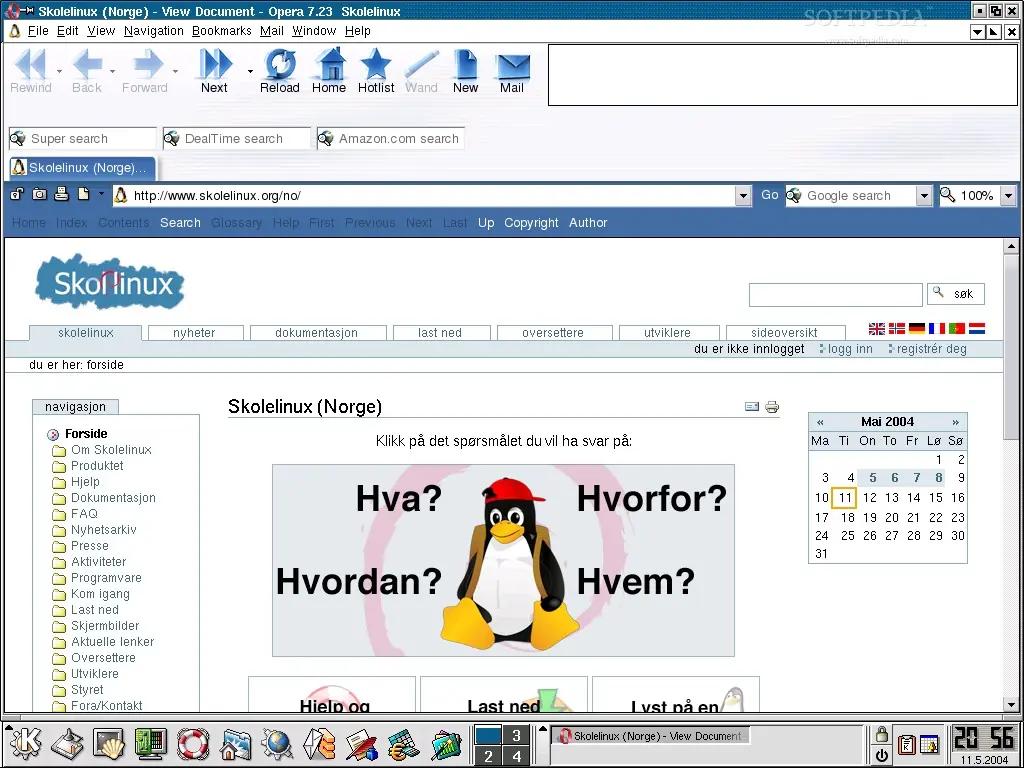Click the page scrollbar down arrow
The height and width of the screenshot is (768, 1024).
click(x=1011, y=705)
